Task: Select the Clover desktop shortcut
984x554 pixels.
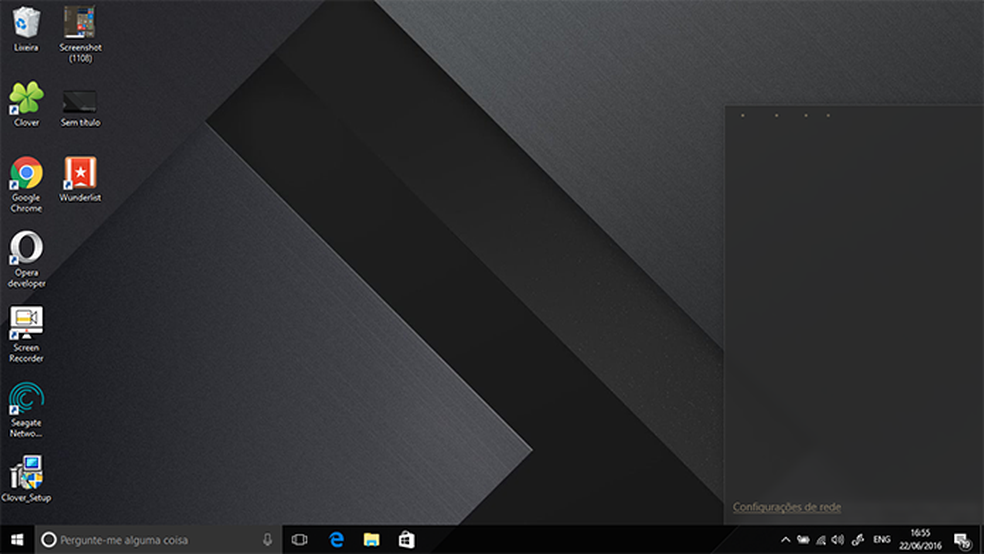Action: pyautogui.click(x=26, y=104)
